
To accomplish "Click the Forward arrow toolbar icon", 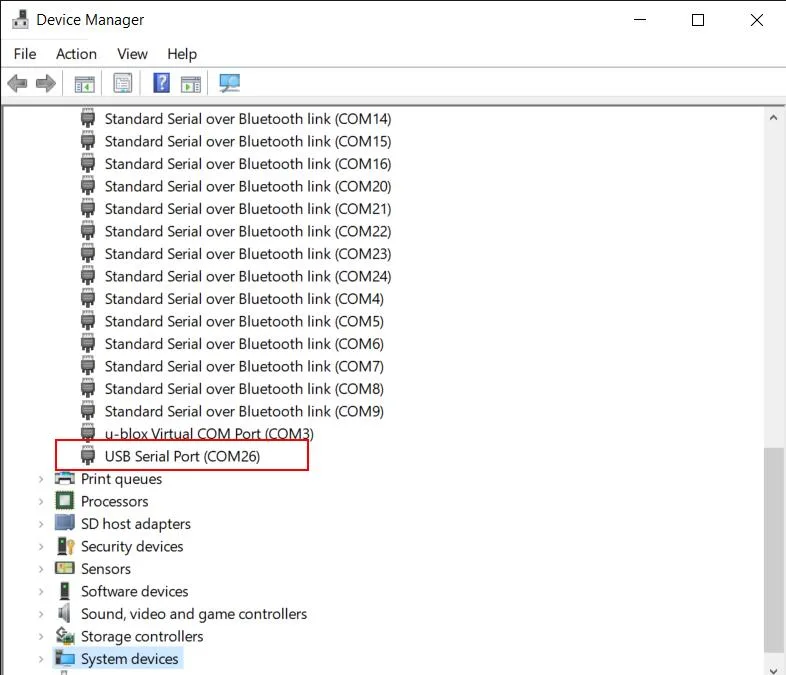I will (46, 83).
